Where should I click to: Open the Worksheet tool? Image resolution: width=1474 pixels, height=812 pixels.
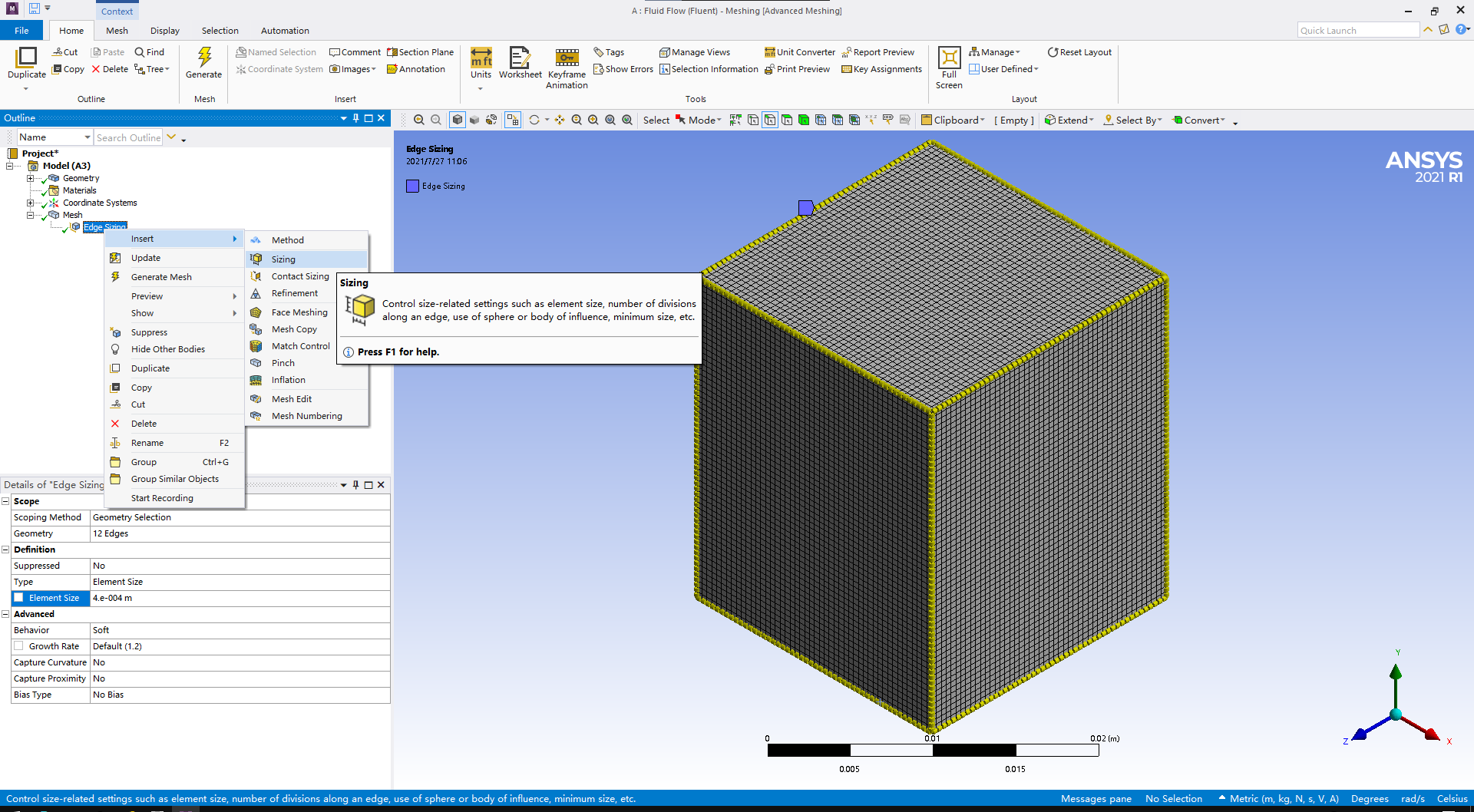(520, 63)
